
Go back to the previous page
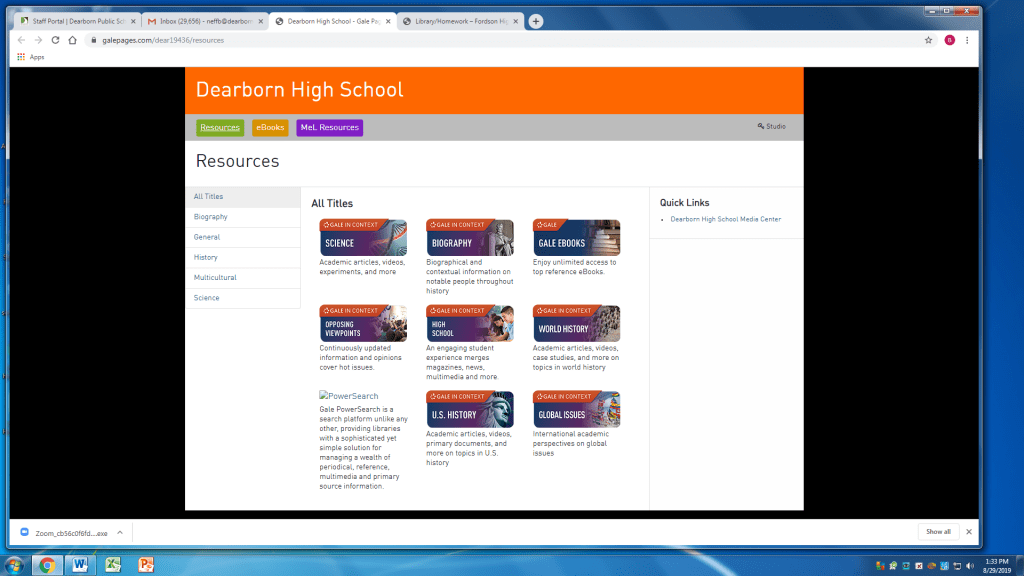[x=22, y=40]
